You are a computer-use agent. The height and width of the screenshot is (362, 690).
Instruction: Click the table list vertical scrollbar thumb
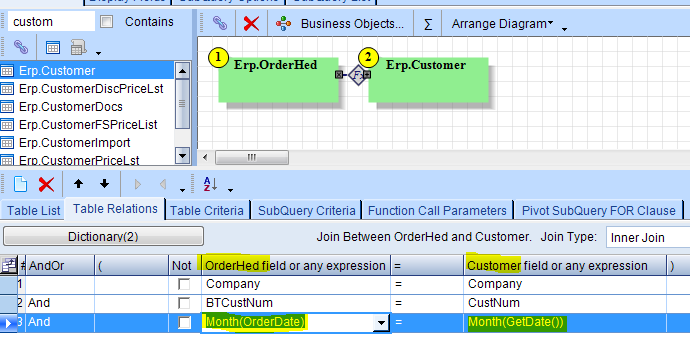point(182,104)
